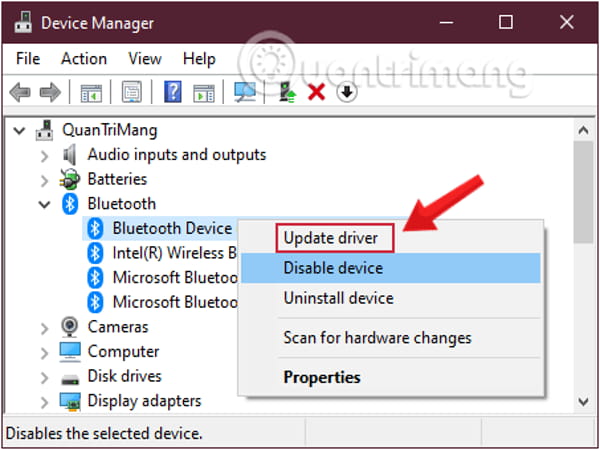Image resolution: width=600 pixels, height=450 pixels.
Task: Click the QuanTriMang computer icon
Action: 45,130
